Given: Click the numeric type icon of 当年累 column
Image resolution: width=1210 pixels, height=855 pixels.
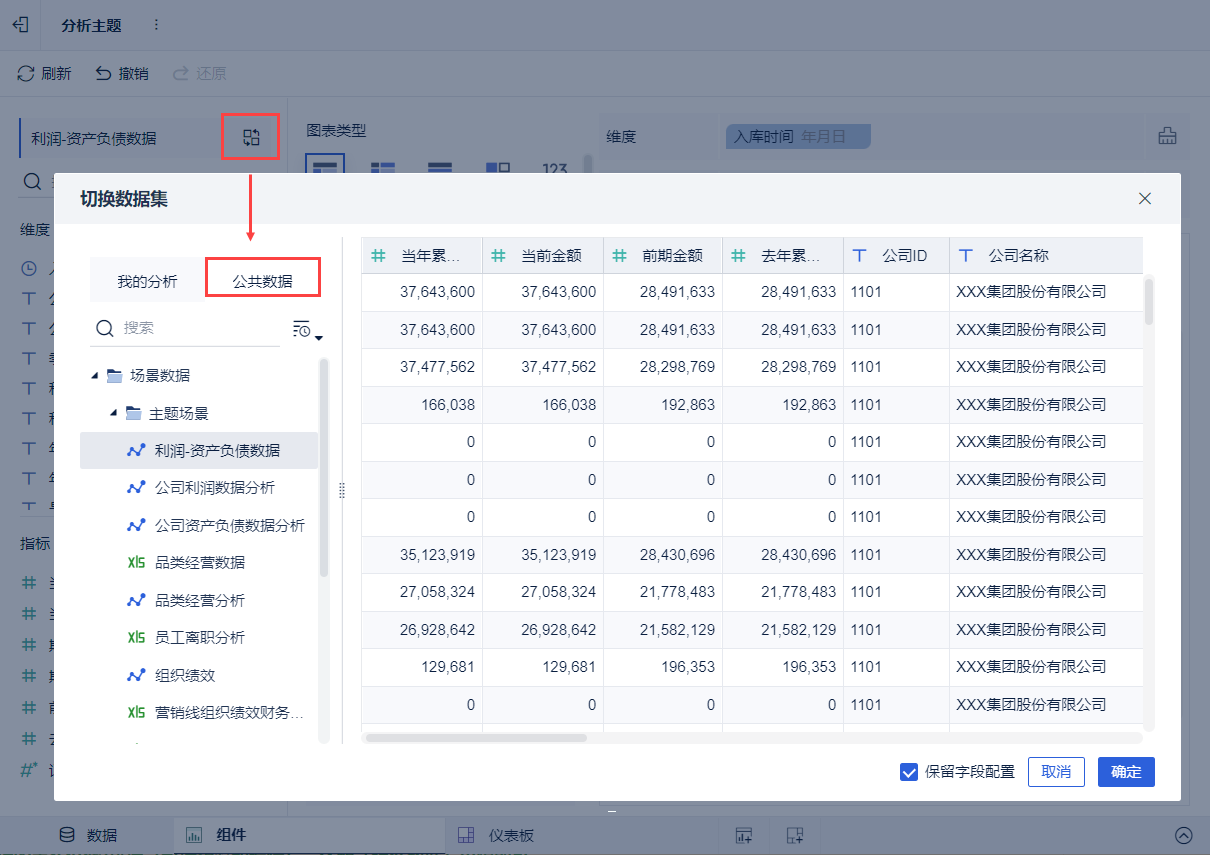Looking at the screenshot, I should [x=378, y=256].
